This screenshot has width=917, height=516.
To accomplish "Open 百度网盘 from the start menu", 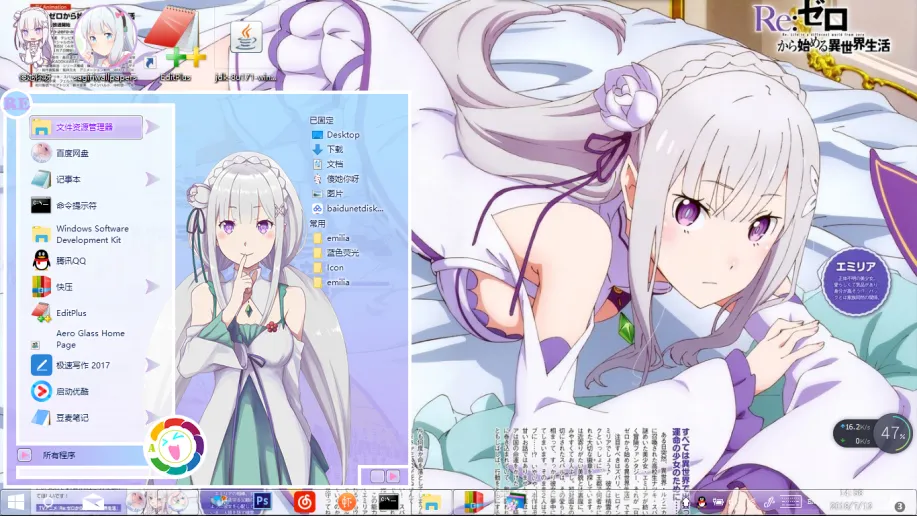I will (x=72, y=153).
